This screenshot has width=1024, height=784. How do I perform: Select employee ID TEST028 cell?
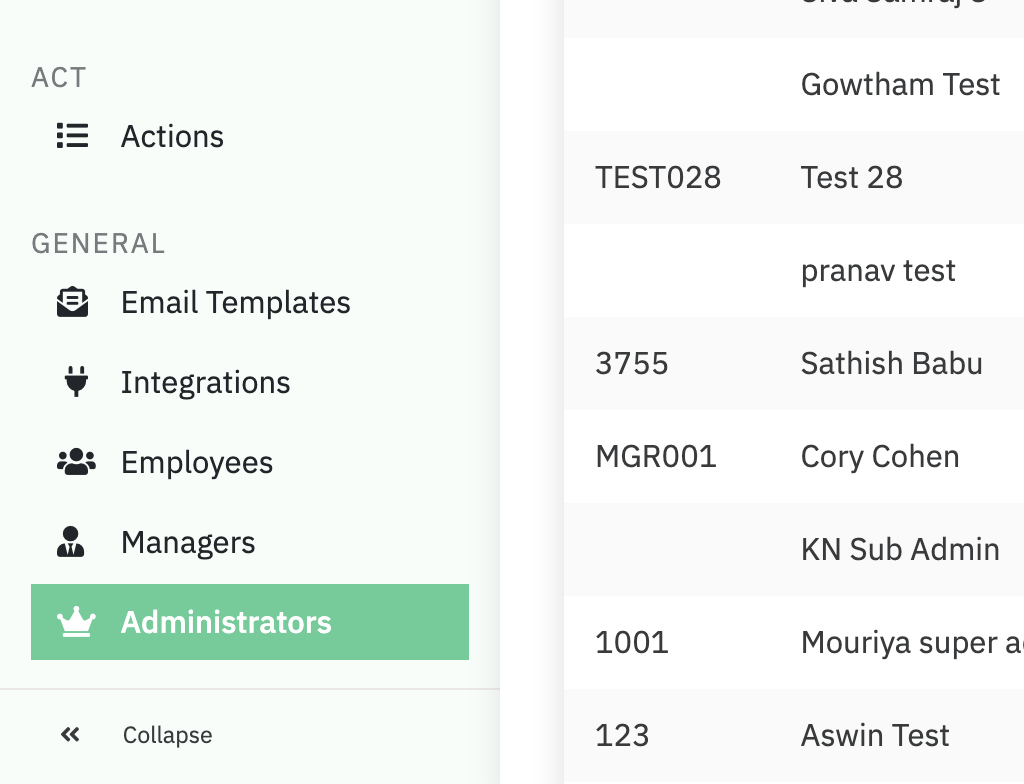click(658, 177)
